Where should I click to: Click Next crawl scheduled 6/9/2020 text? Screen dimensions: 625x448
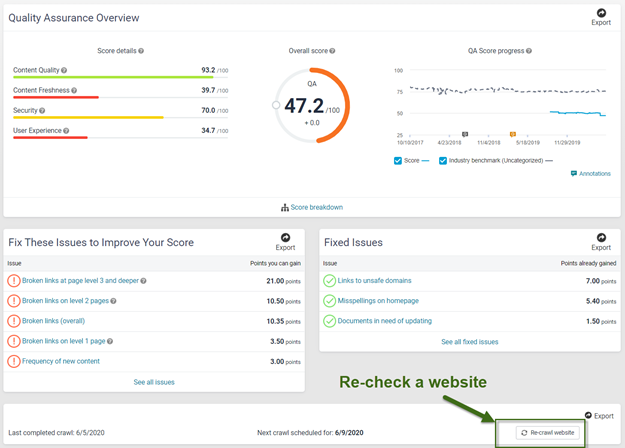[x=310, y=433]
